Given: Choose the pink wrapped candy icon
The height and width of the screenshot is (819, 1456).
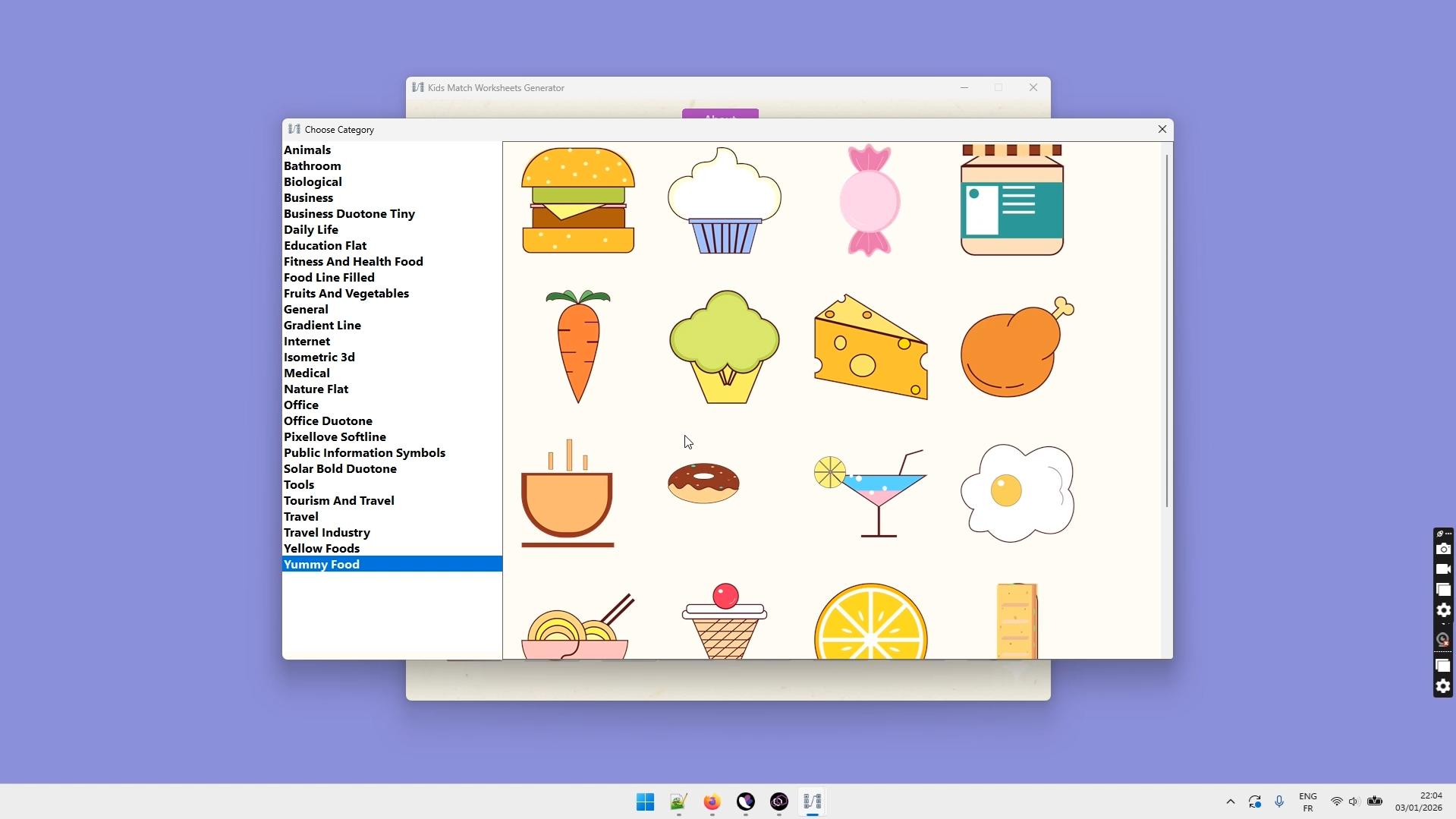Looking at the screenshot, I should point(870,200).
